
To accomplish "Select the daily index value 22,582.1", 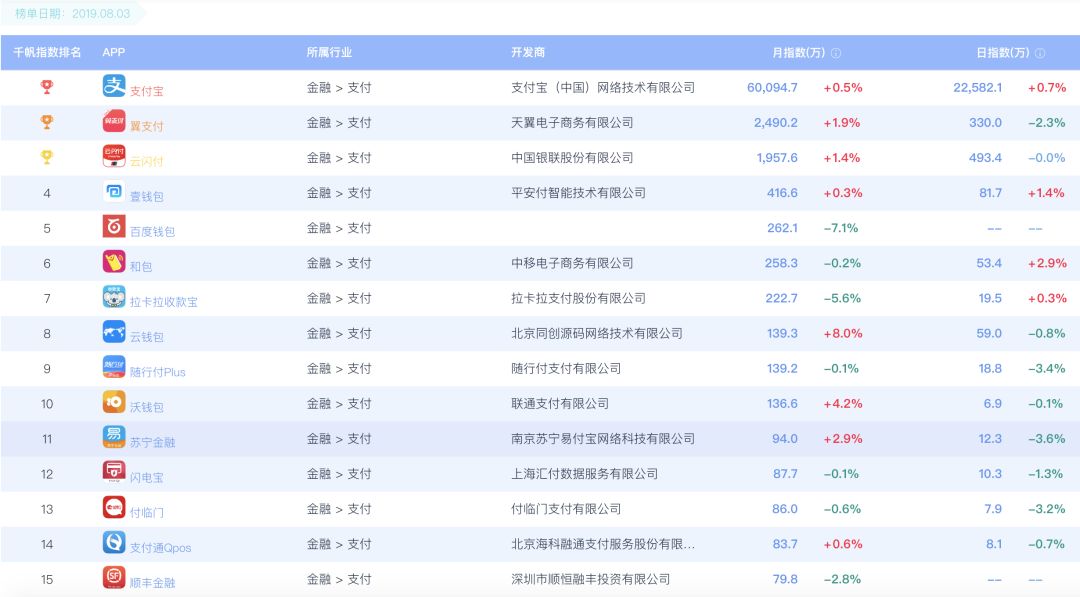I will point(977,87).
